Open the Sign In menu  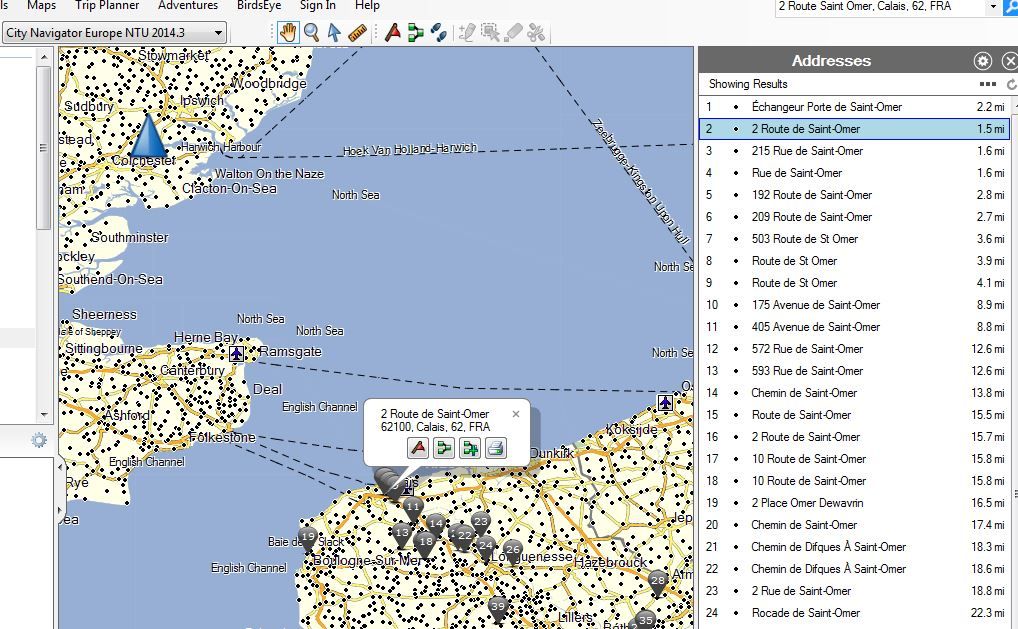tap(317, 6)
